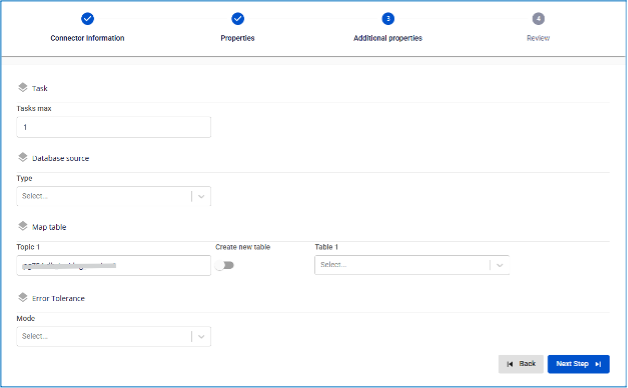Jump to Review step label

click(538, 38)
